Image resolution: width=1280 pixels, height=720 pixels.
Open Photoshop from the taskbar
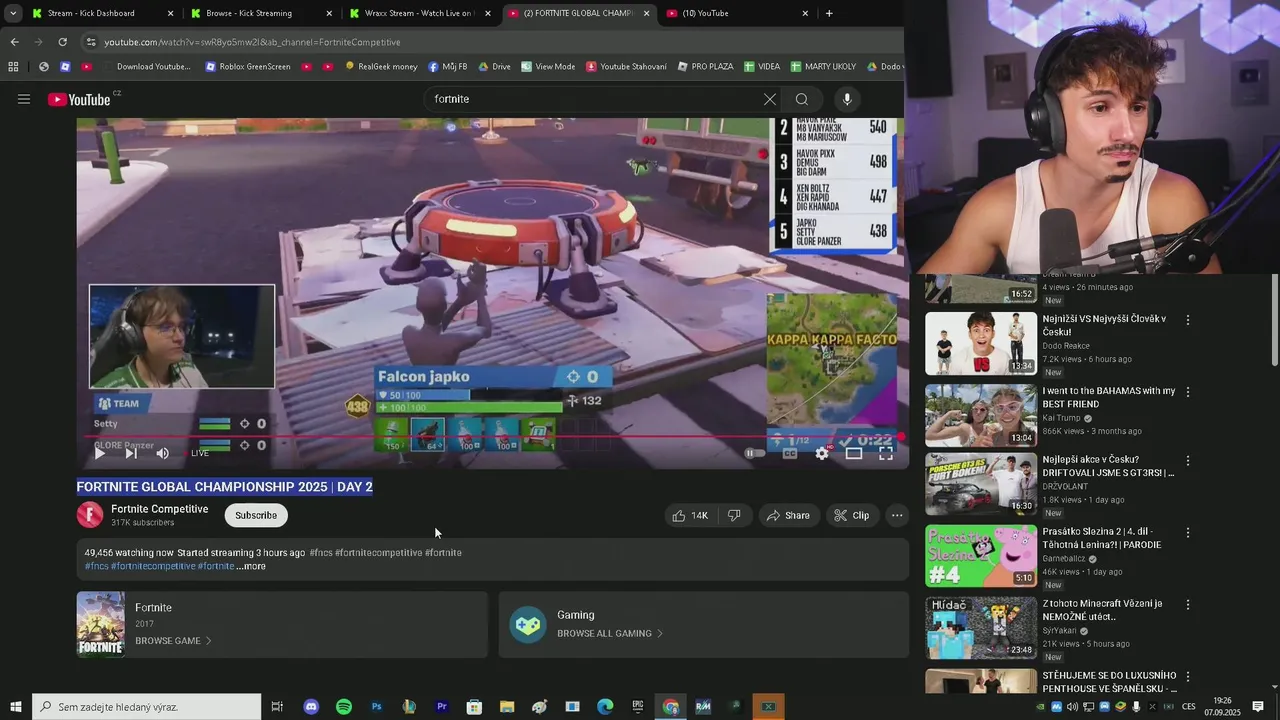(376, 707)
